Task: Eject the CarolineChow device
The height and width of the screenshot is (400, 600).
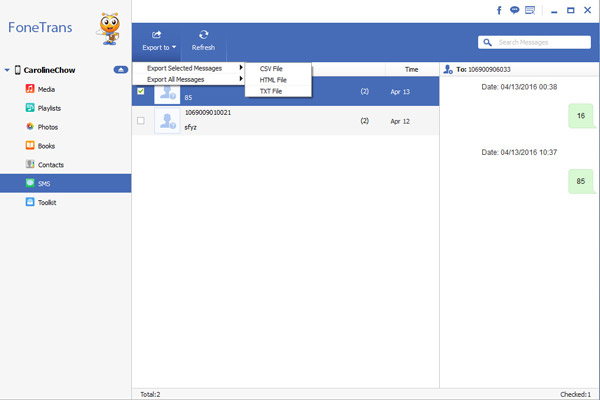Action: click(120, 70)
